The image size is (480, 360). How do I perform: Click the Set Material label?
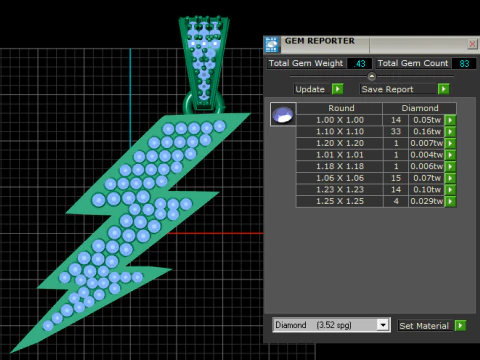(424, 326)
